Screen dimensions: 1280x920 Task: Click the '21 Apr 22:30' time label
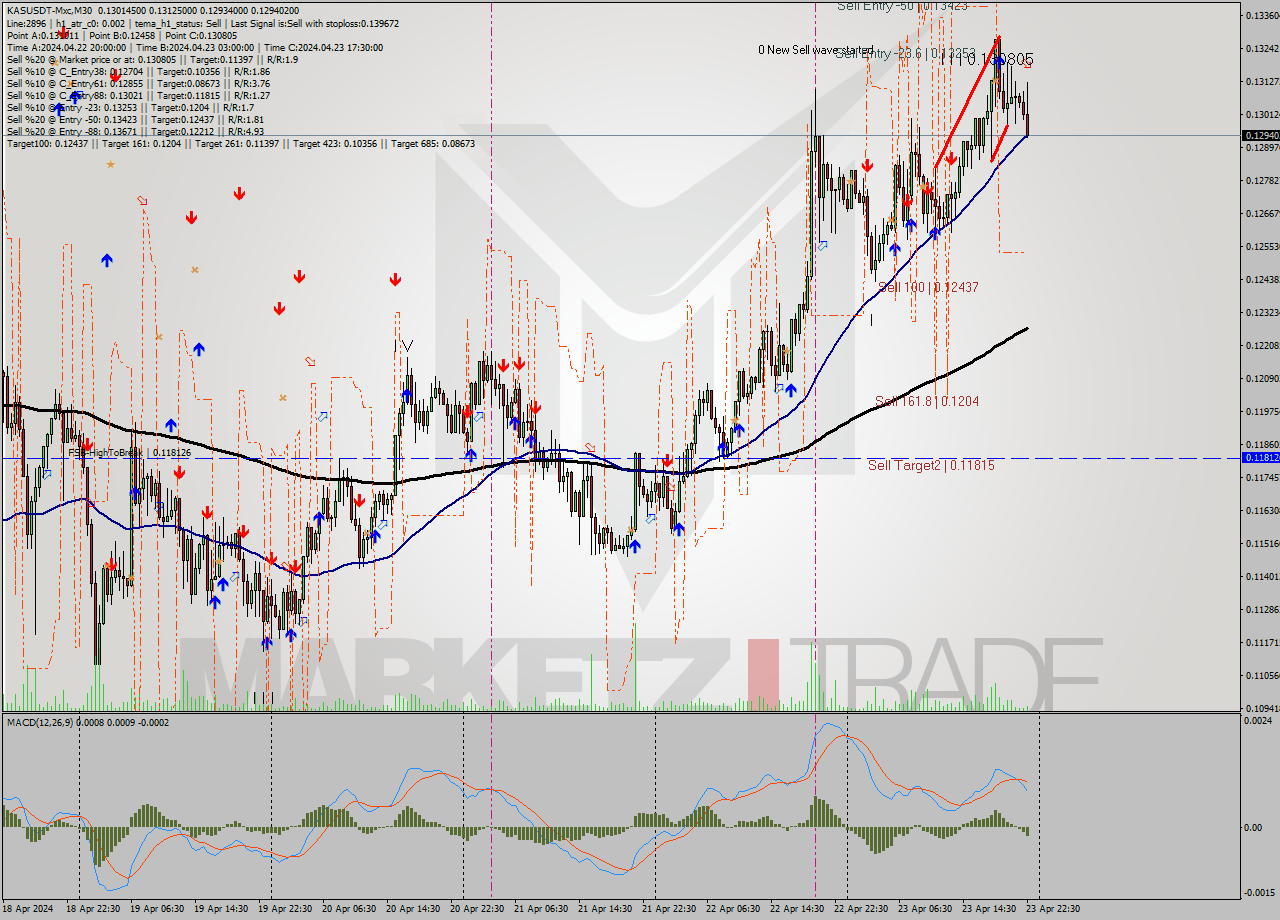(x=668, y=909)
